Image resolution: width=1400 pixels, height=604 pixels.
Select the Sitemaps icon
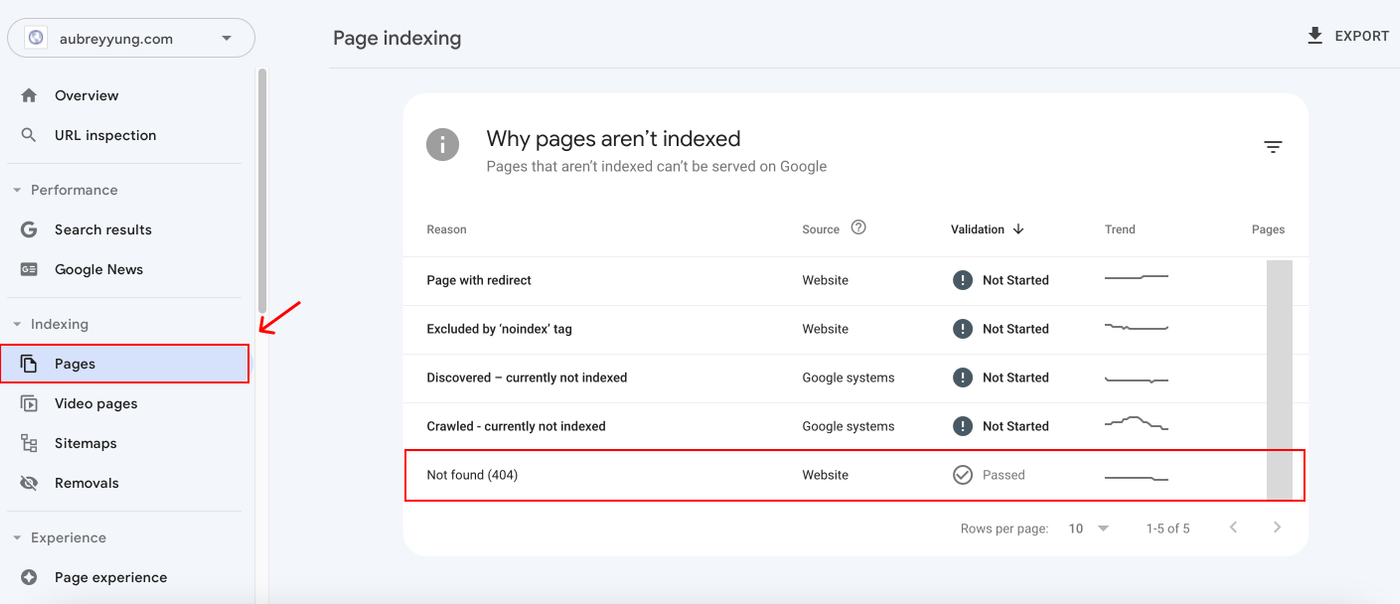[x=30, y=443]
